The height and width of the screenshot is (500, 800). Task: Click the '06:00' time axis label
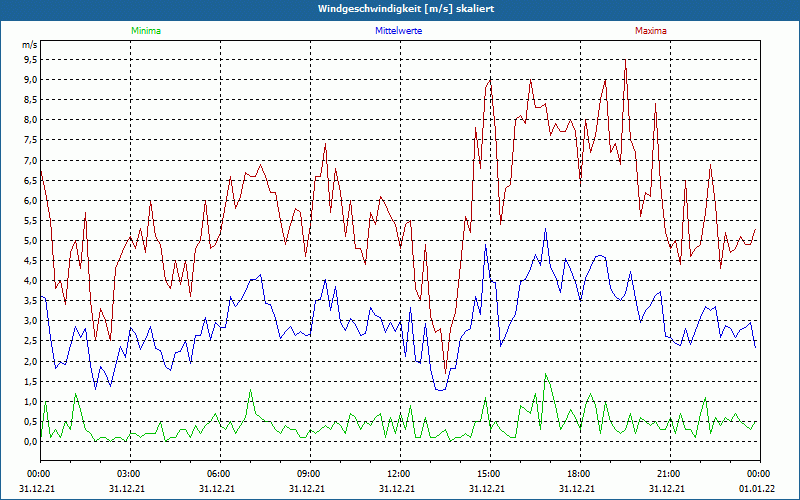point(220,474)
